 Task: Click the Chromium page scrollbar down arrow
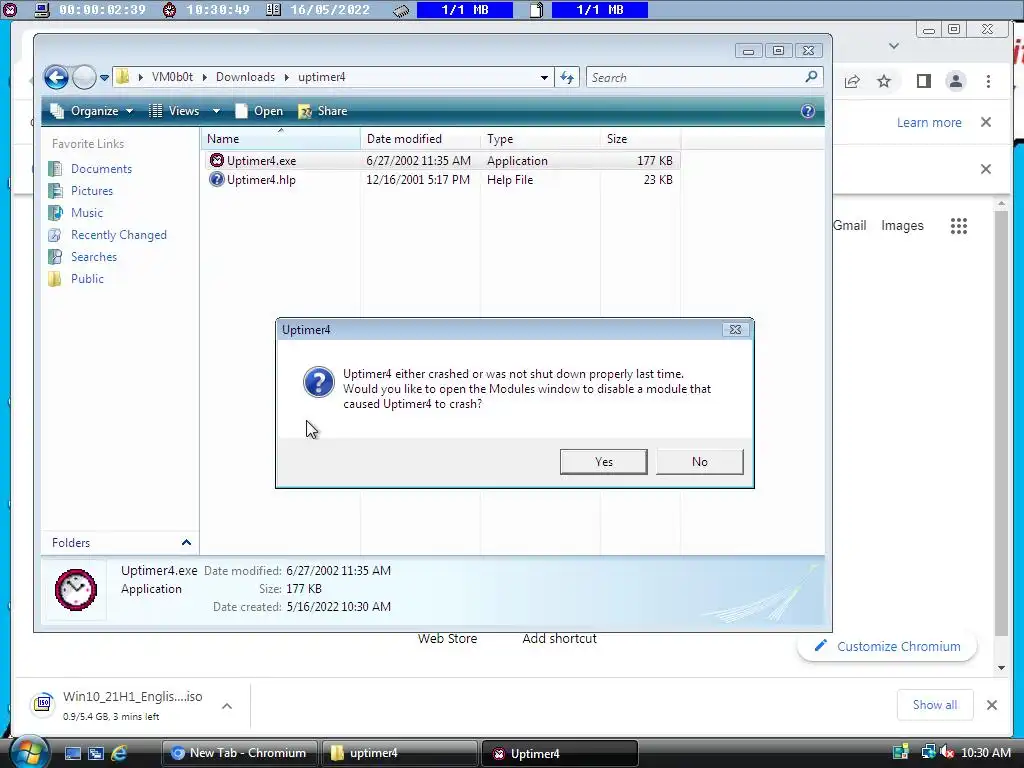[x=1001, y=667]
